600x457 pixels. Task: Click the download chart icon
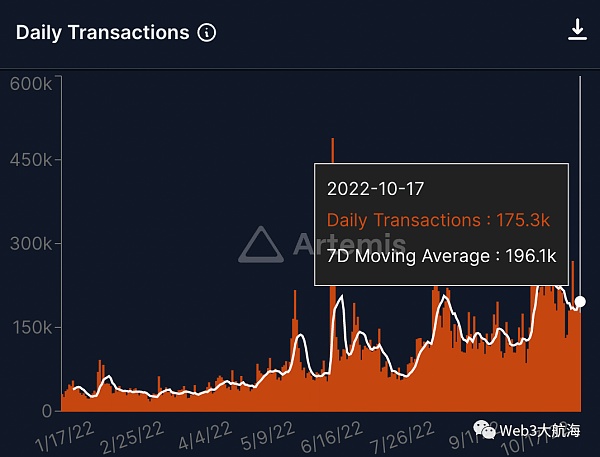click(x=577, y=29)
